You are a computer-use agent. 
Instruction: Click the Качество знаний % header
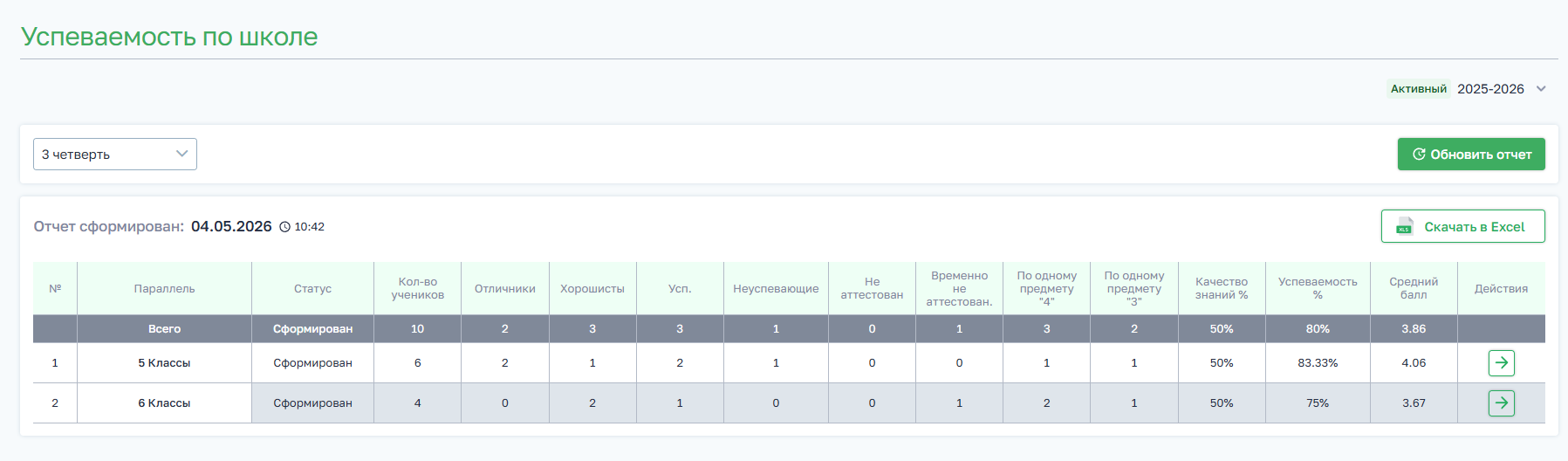point(1222,288)
